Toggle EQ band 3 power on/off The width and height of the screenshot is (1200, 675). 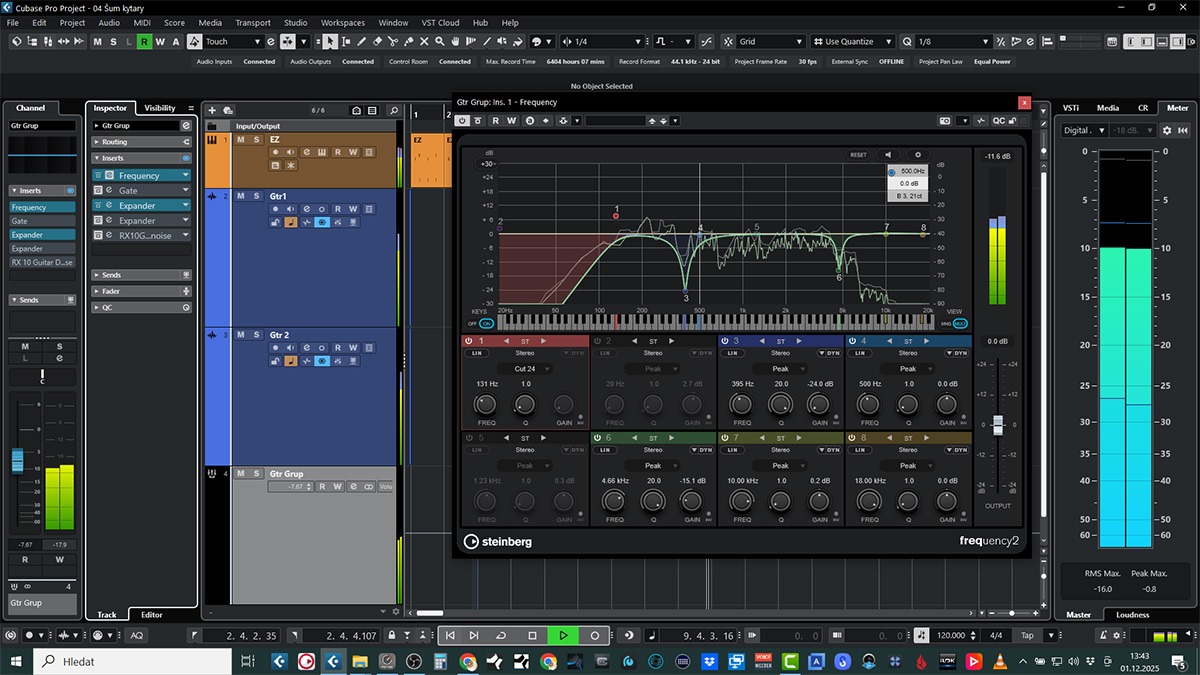(x=724, y=341)
